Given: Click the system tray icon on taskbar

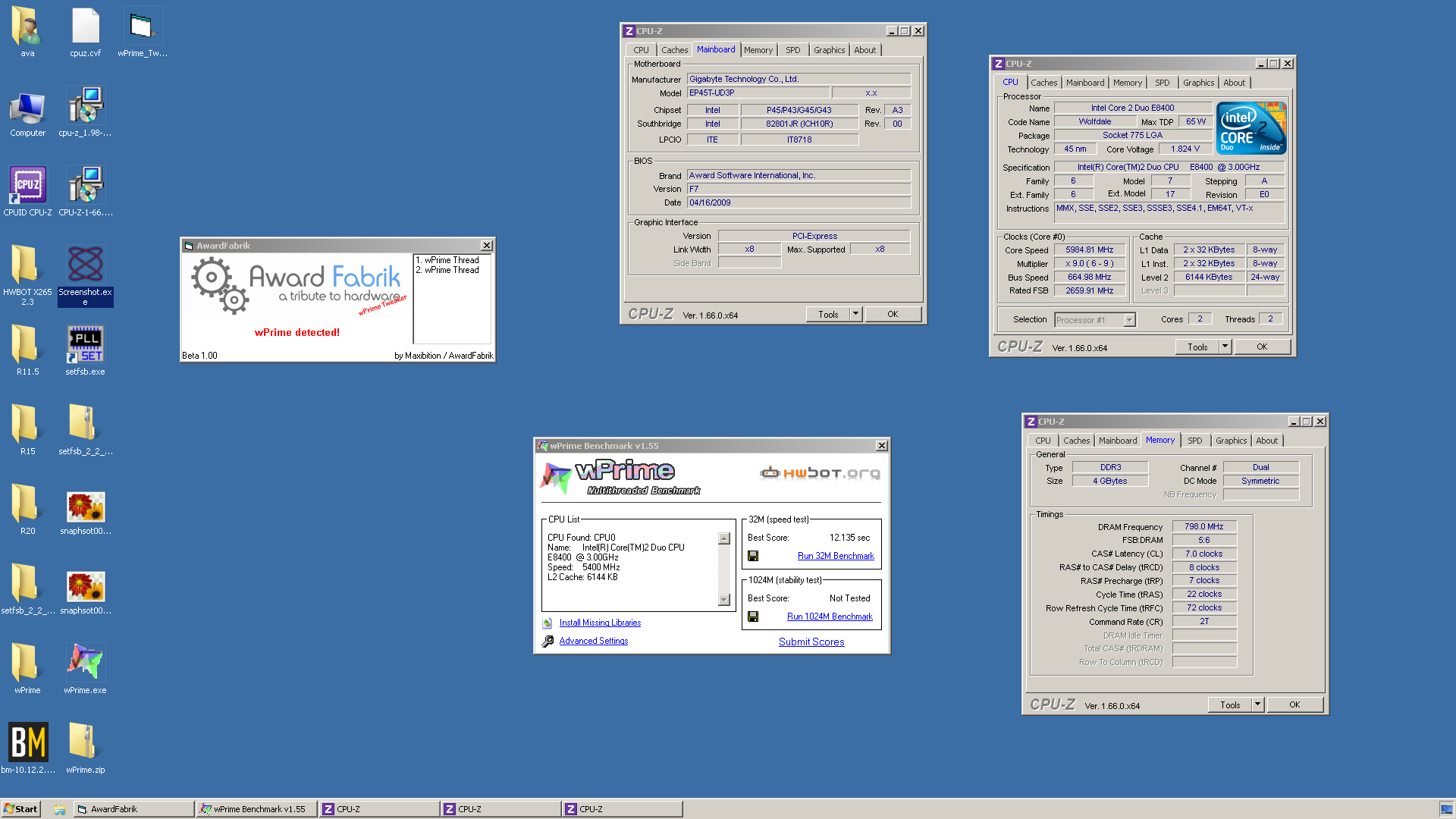Looking at the screenshot, I should point(1446,809).
